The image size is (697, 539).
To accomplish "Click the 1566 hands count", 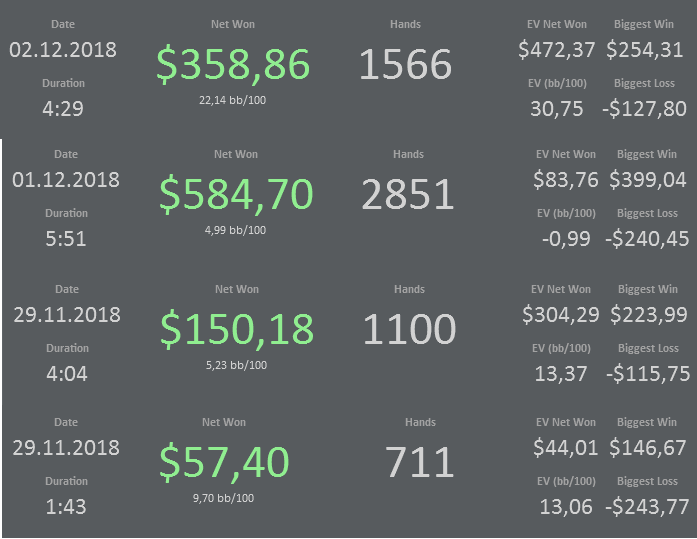I will pos(405,64).
